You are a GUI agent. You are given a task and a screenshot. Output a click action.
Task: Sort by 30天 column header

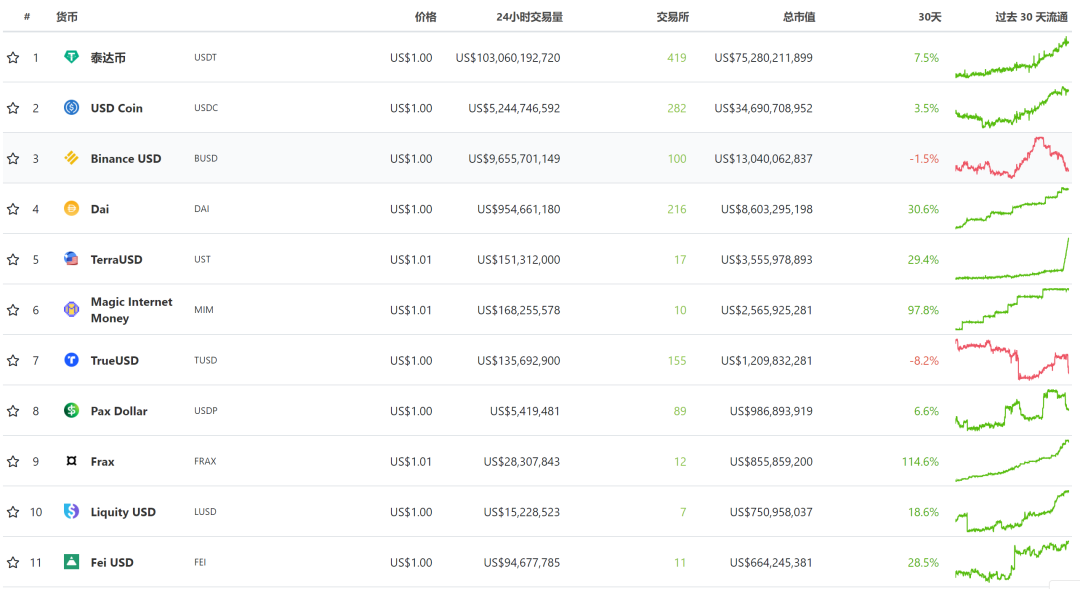pos(929,17)
